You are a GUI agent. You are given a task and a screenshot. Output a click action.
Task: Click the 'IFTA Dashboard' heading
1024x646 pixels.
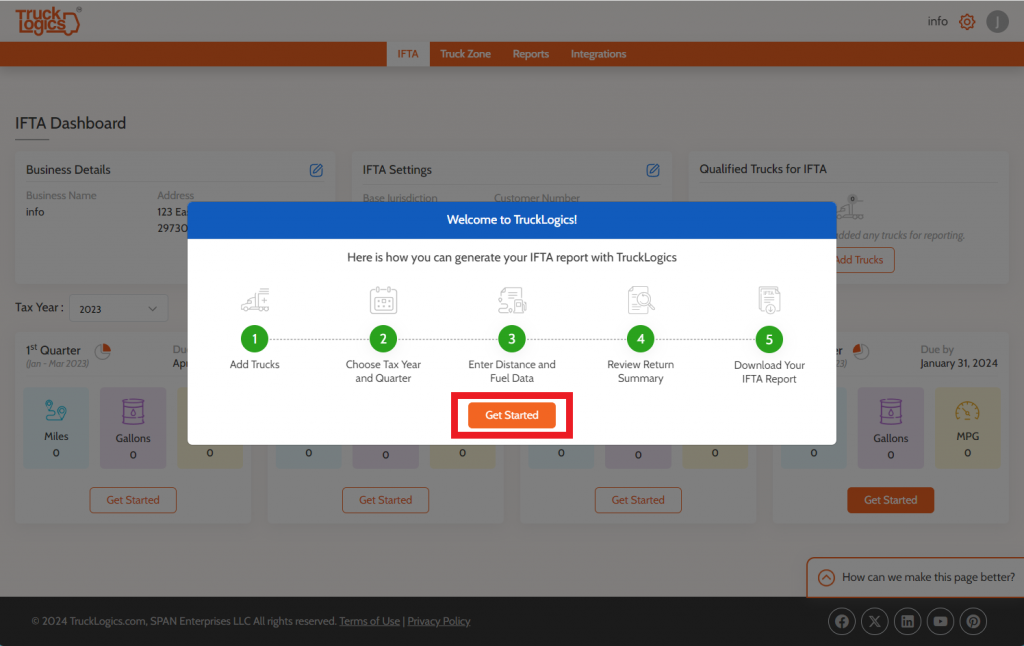[71, 123]
